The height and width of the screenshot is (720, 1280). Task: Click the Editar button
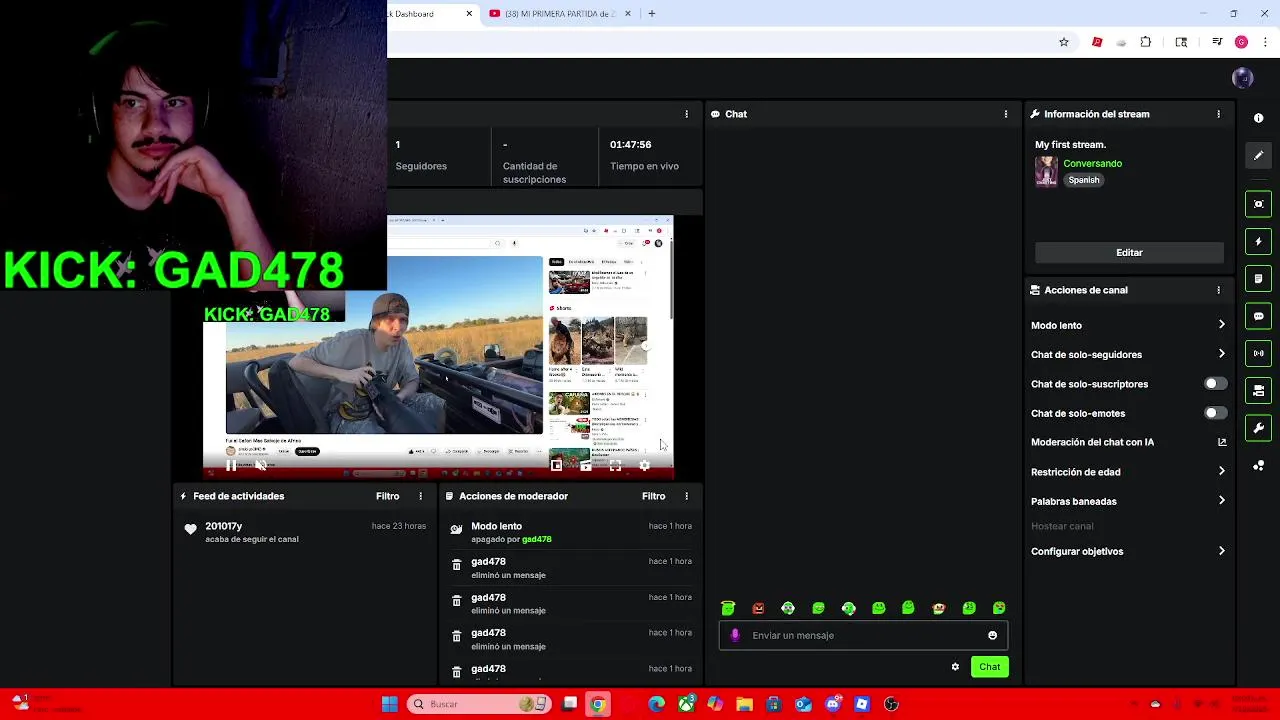(x=1129, y=253)
